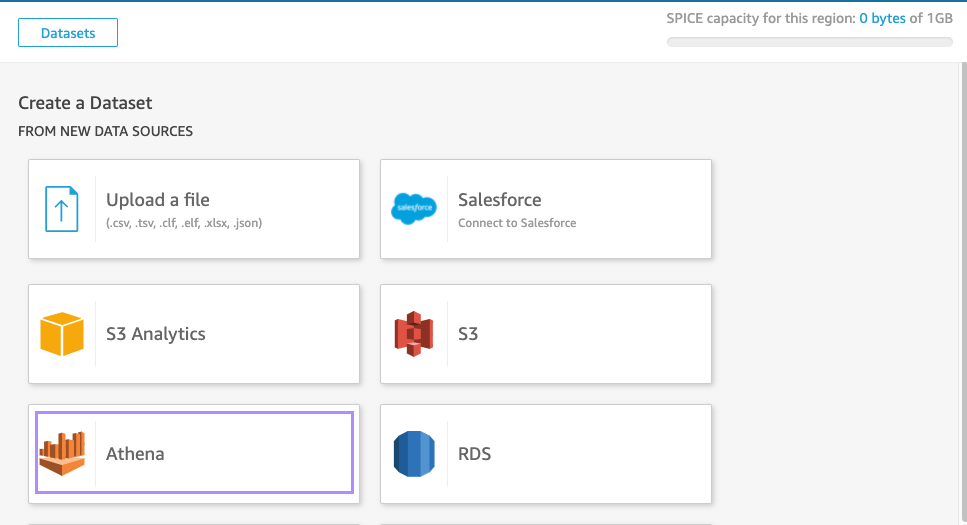Click the blue RDS database icon
The image size is (967, 525).
point(414,453)
